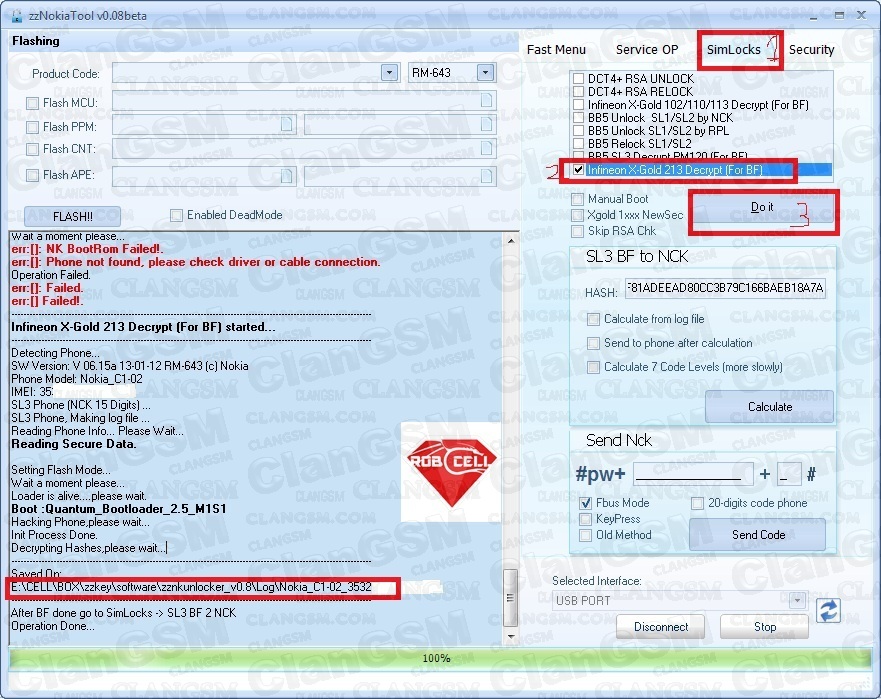Open file browser in second Flash APE field
This screenshot has width=881, height=699.
tap(487, 176)
